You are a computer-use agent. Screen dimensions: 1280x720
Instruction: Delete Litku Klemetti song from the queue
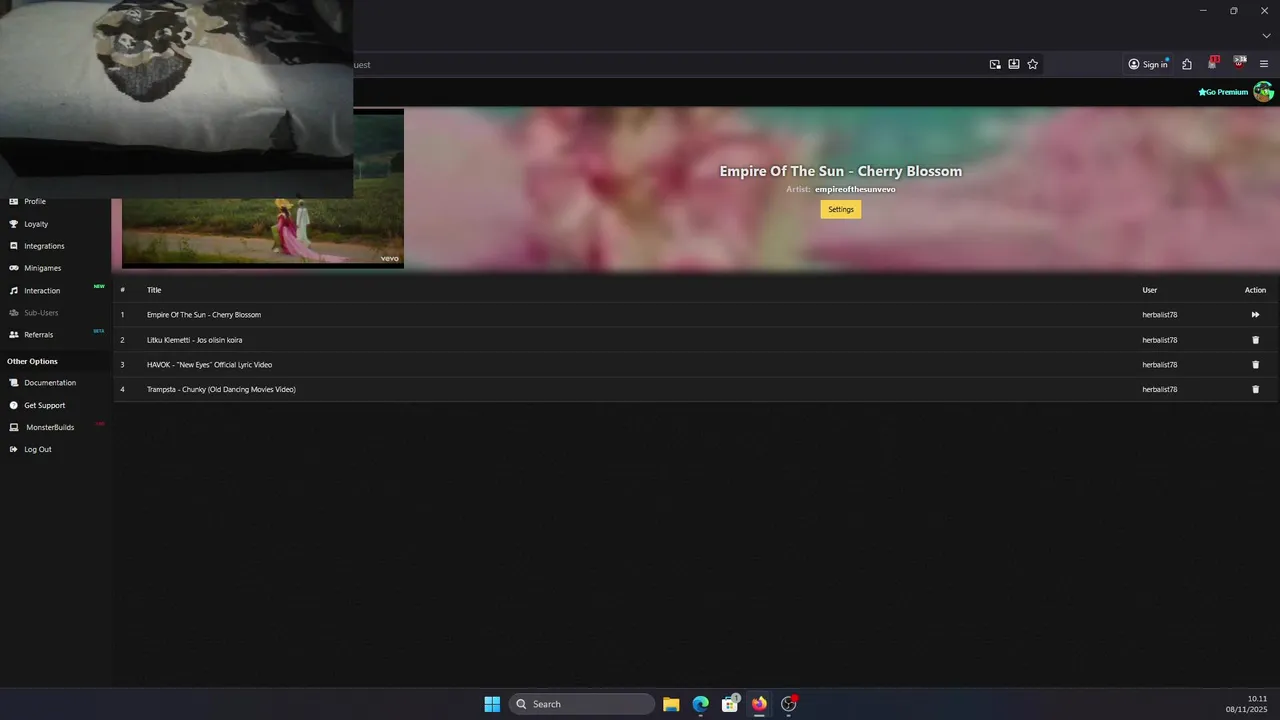(x=1256, y=340)
